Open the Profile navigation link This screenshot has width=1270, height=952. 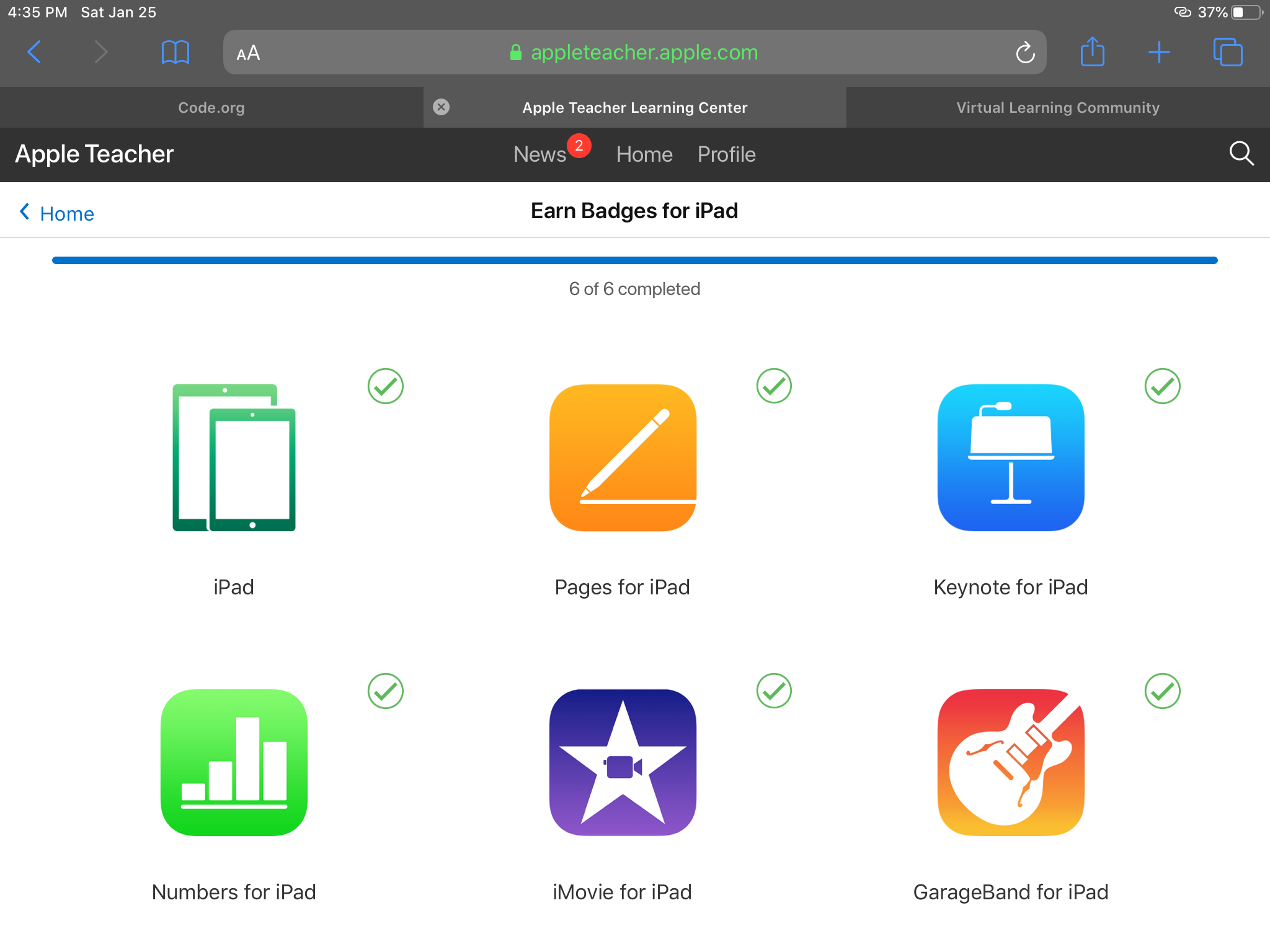[x=726, y=154]
